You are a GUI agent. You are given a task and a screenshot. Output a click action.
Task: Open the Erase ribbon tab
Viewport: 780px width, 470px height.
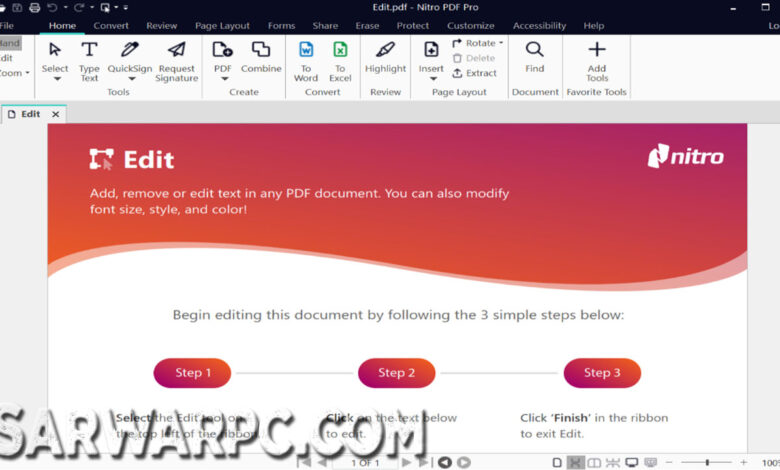tap(367, 25)
